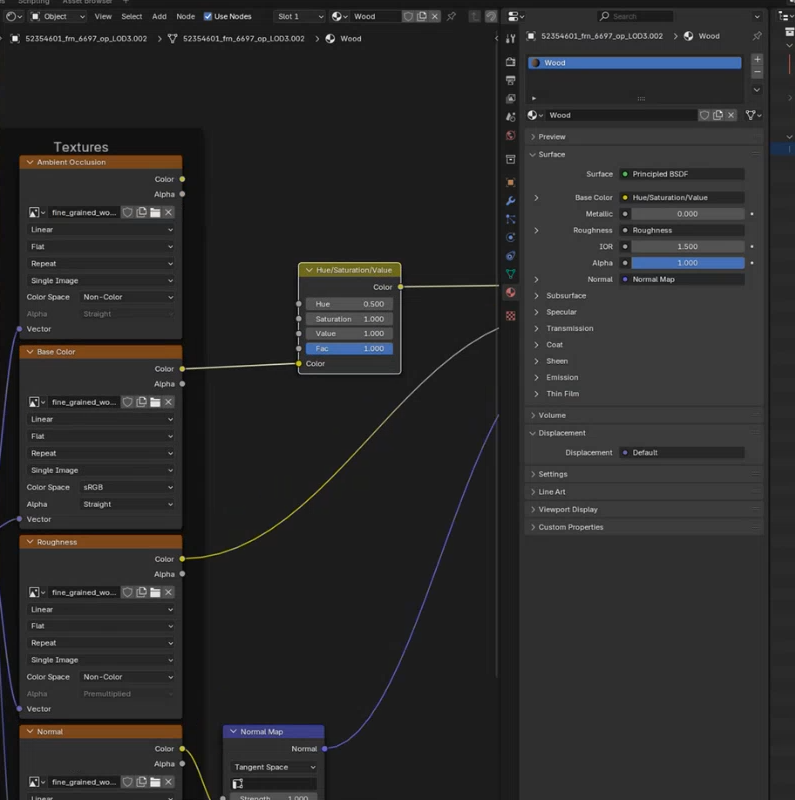Screen dimensions: 795x800
Task: Add material slot with plus icon
Action: [x=757, y=60]
